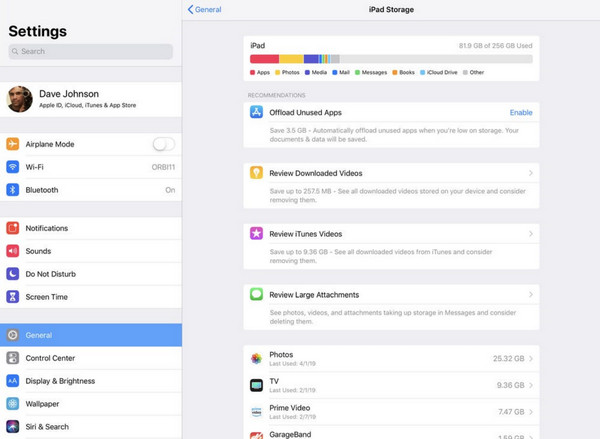The image size is (600, 439).
Task: Tap the Airplane Mode icon
Action: tap(13, 144)
